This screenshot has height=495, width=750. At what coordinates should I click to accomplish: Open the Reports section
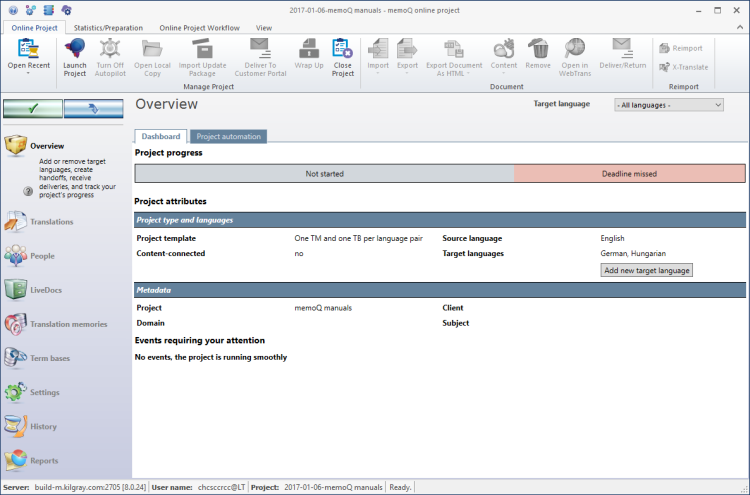click(x=44, y=461)
